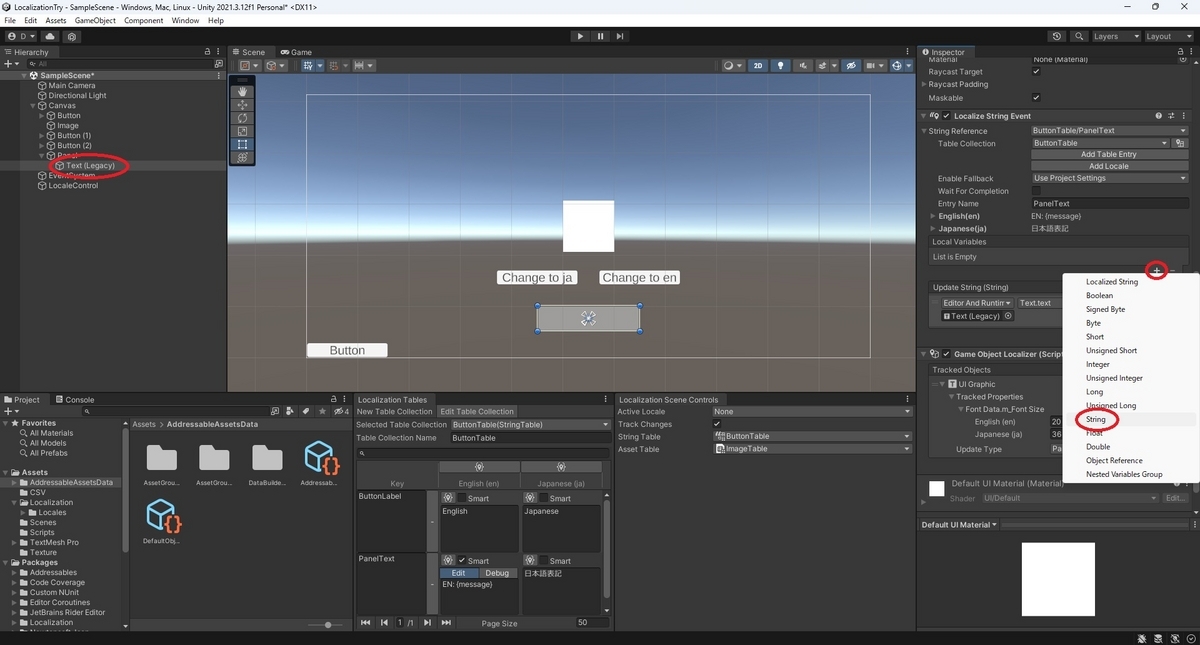Expand Button (1) in the Hierarchy
Viewport: 1200px width, 645px height.
42,136
